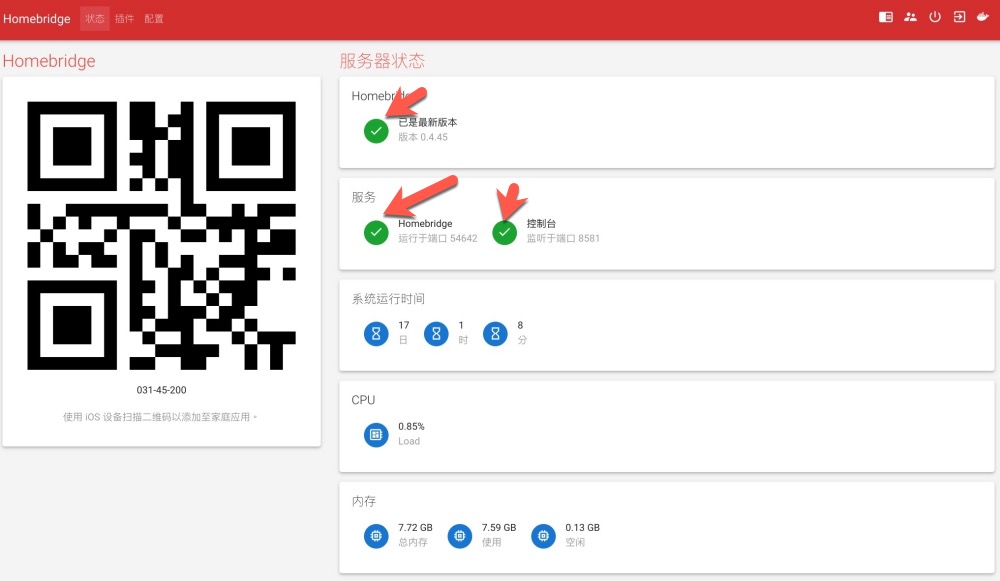Click the CPU load chip icon

(x=376, y=435)
